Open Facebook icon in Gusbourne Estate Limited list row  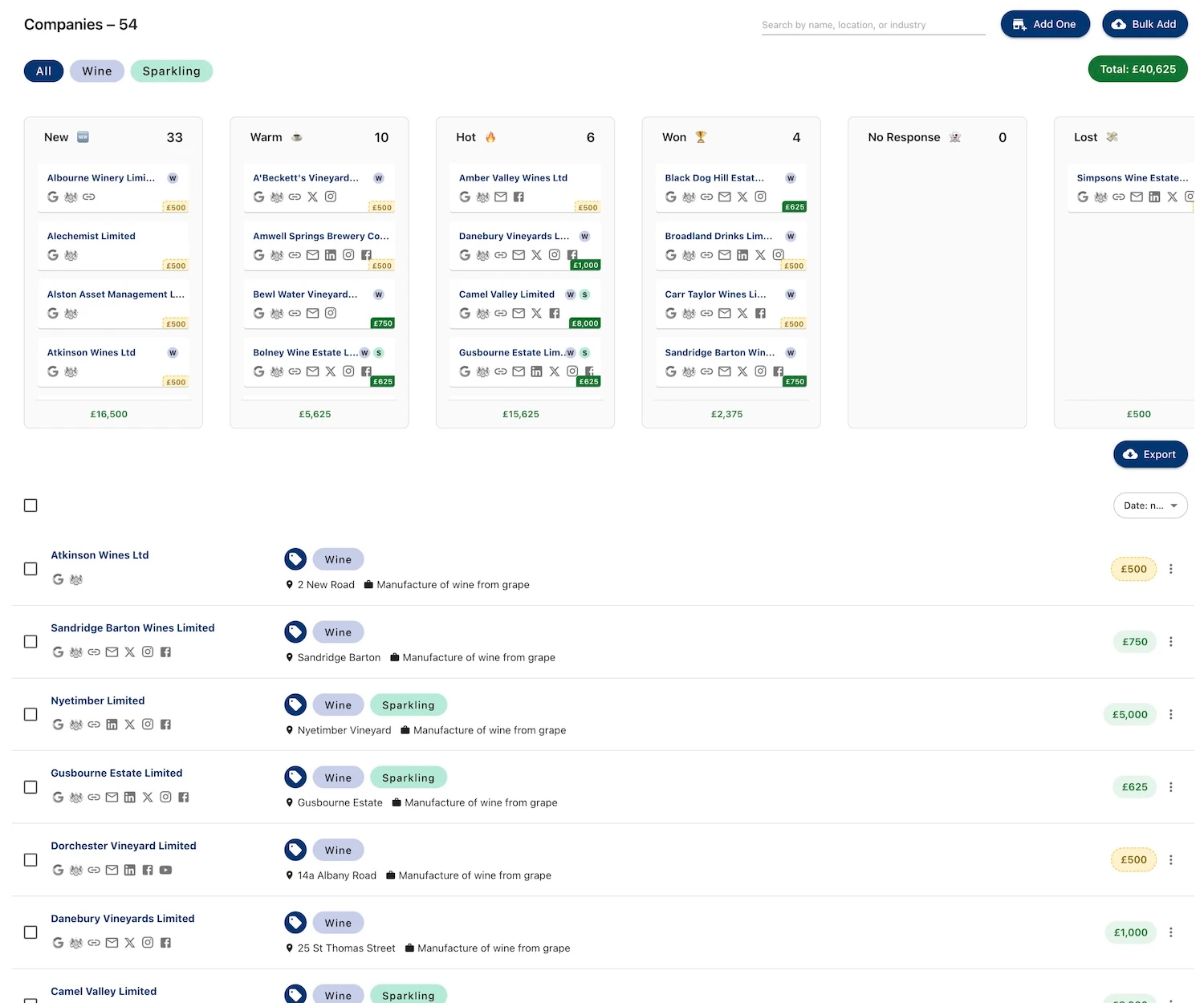pyautogui.click(x=184, y=798)
